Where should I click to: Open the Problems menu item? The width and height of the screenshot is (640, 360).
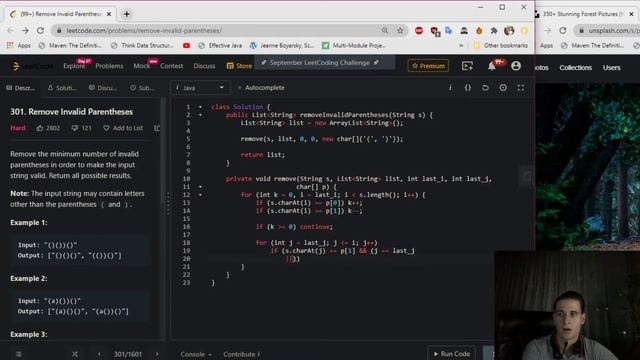click(109, 66)
